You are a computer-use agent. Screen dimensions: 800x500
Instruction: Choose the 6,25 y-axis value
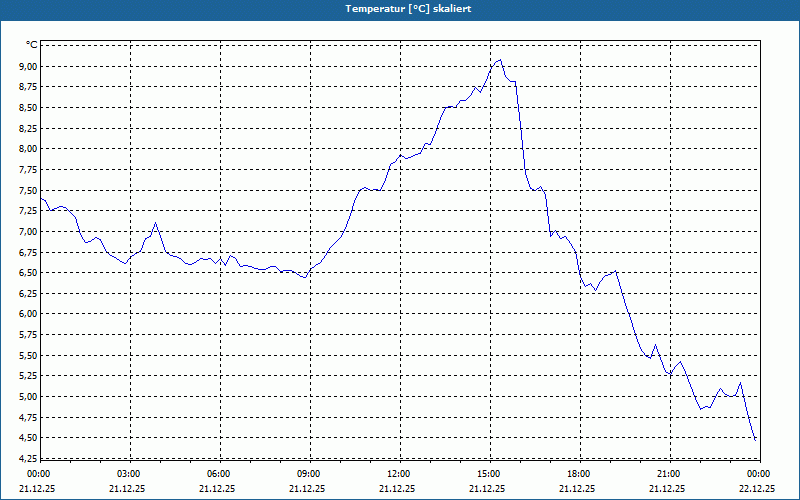tap(29, 293)
